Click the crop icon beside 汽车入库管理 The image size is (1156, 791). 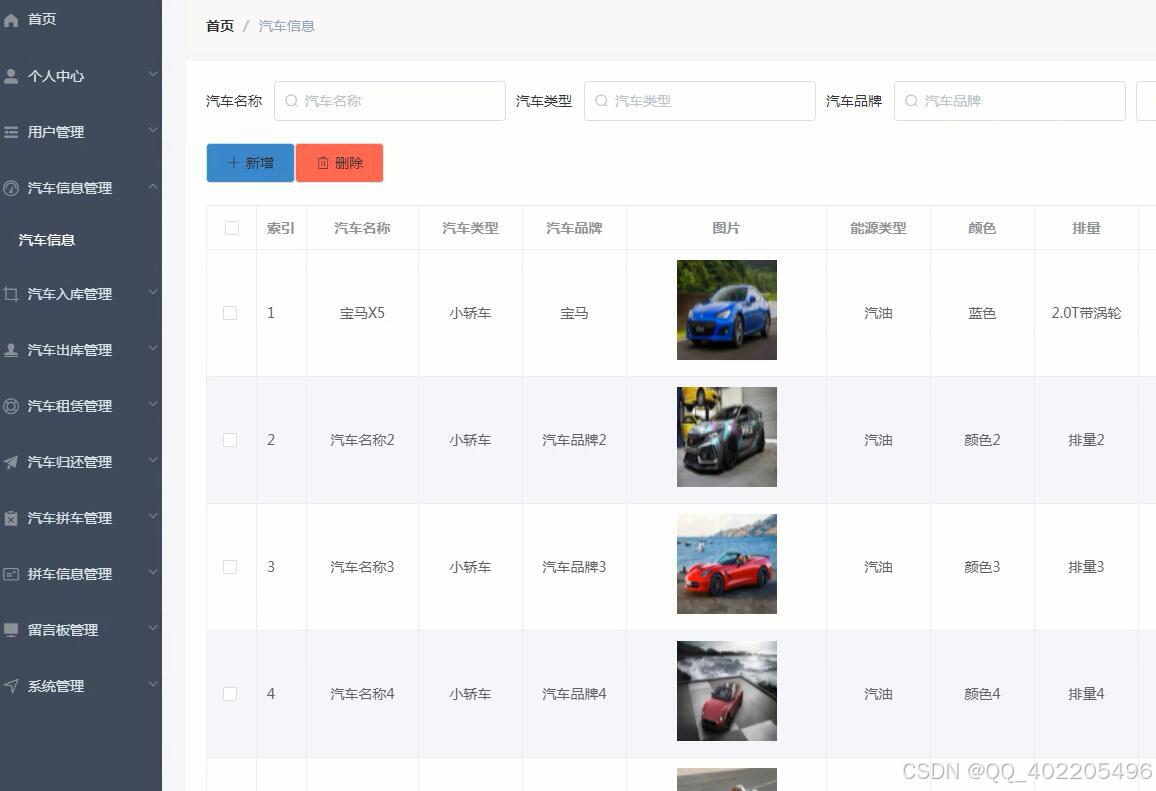10,294
